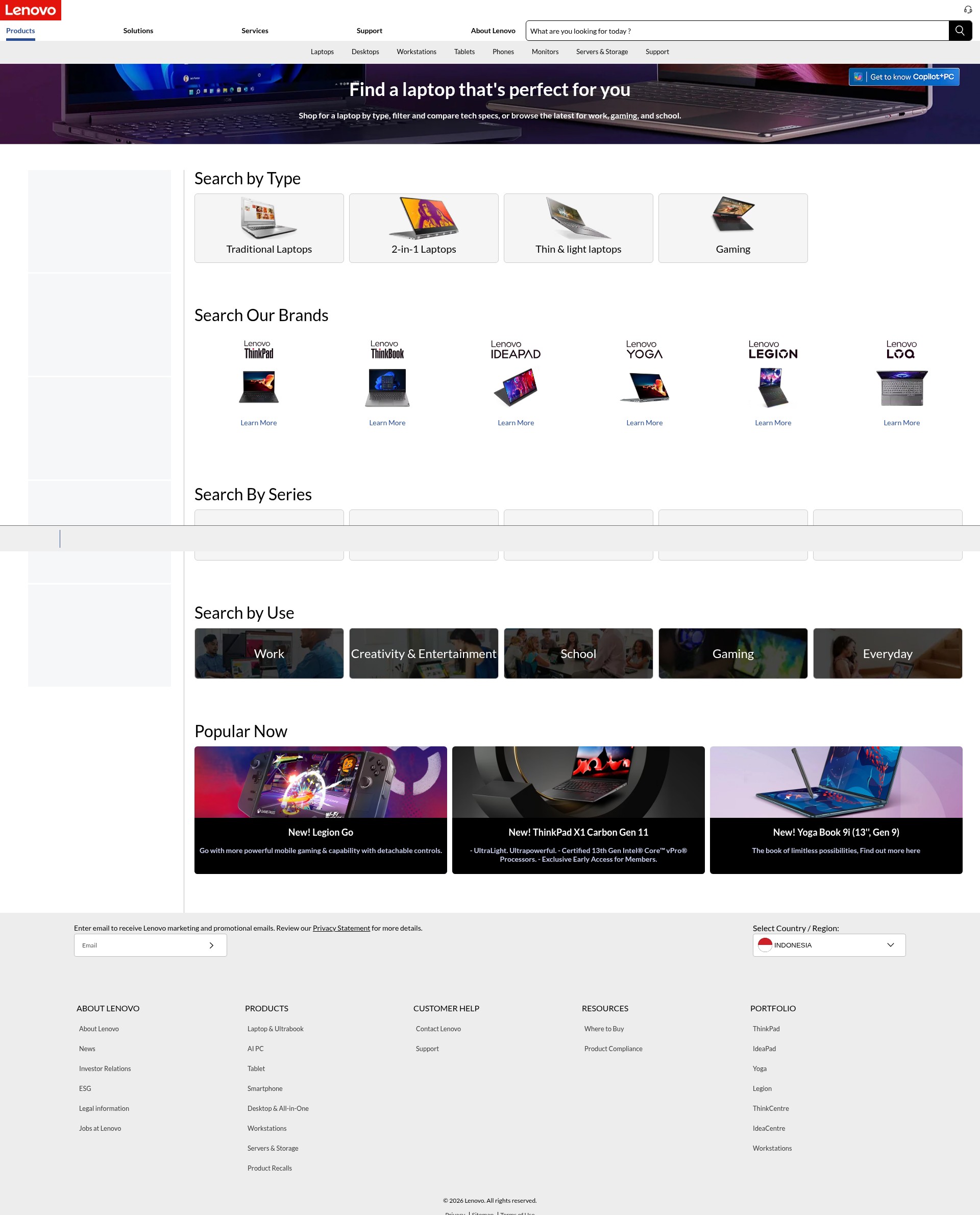Submit the email arrow icon

(211, 945)
